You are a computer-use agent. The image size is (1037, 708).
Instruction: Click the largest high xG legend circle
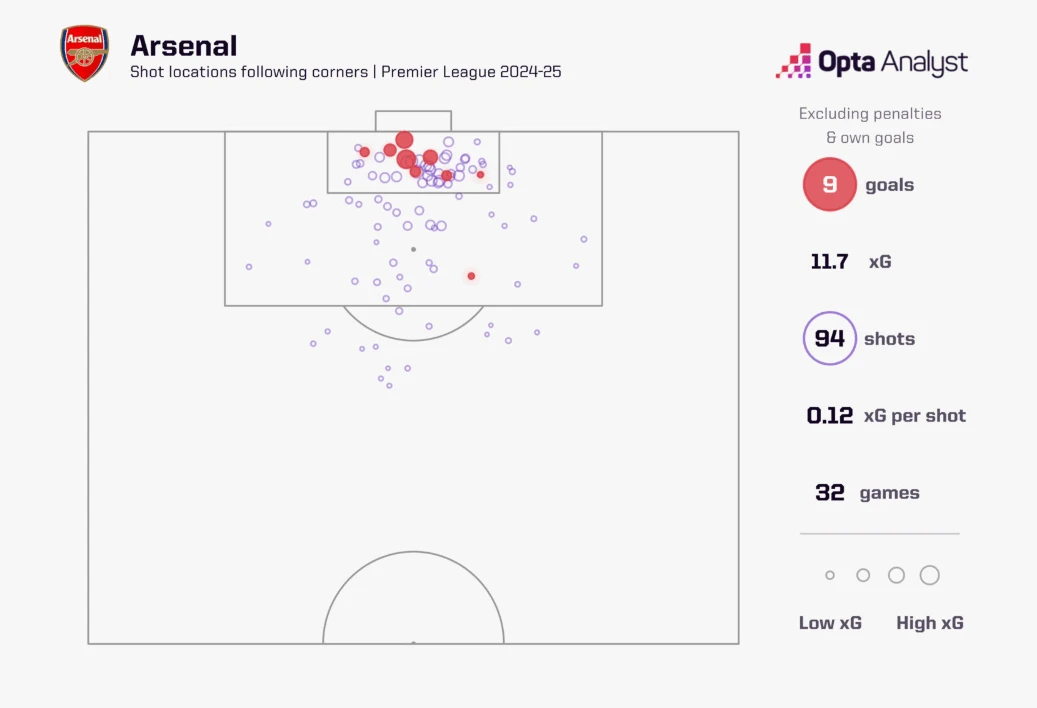tap(930, 575)
